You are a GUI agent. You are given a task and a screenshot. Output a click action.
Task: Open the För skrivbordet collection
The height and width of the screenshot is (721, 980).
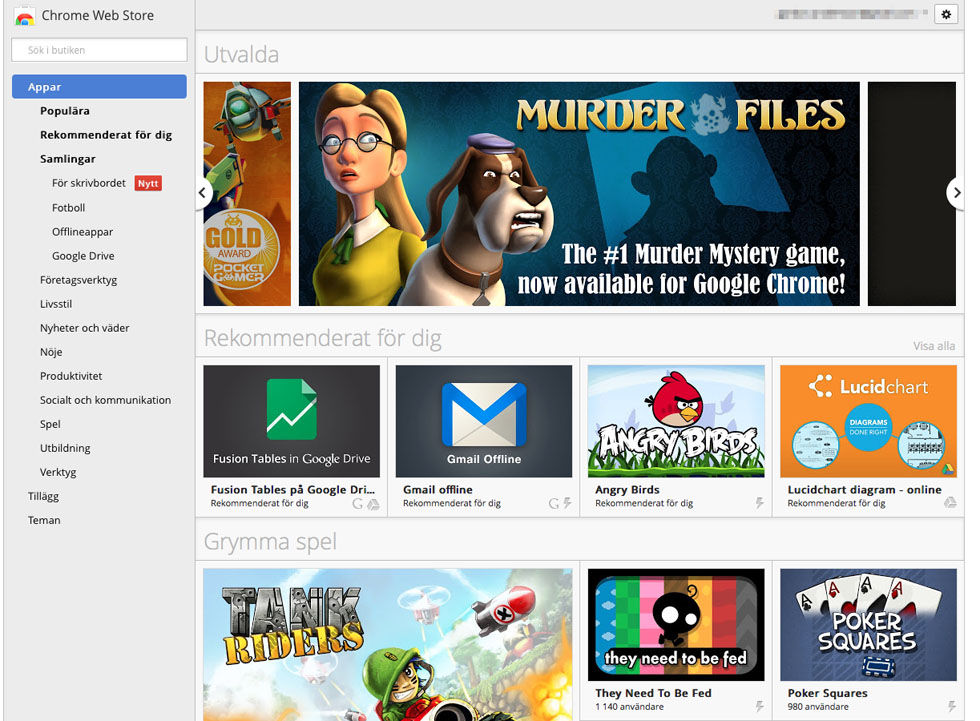coord(89,183)
